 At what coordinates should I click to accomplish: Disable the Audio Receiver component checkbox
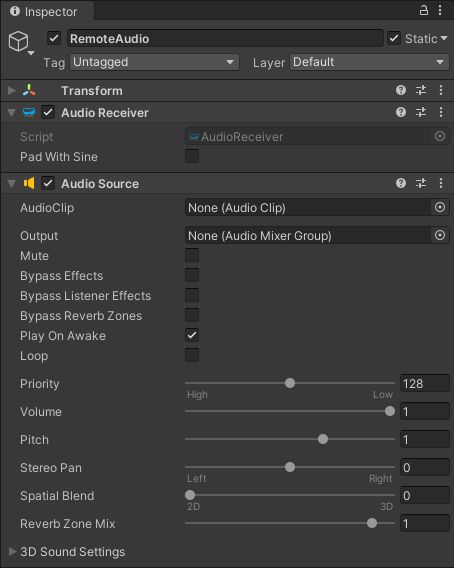click(48, 112)
